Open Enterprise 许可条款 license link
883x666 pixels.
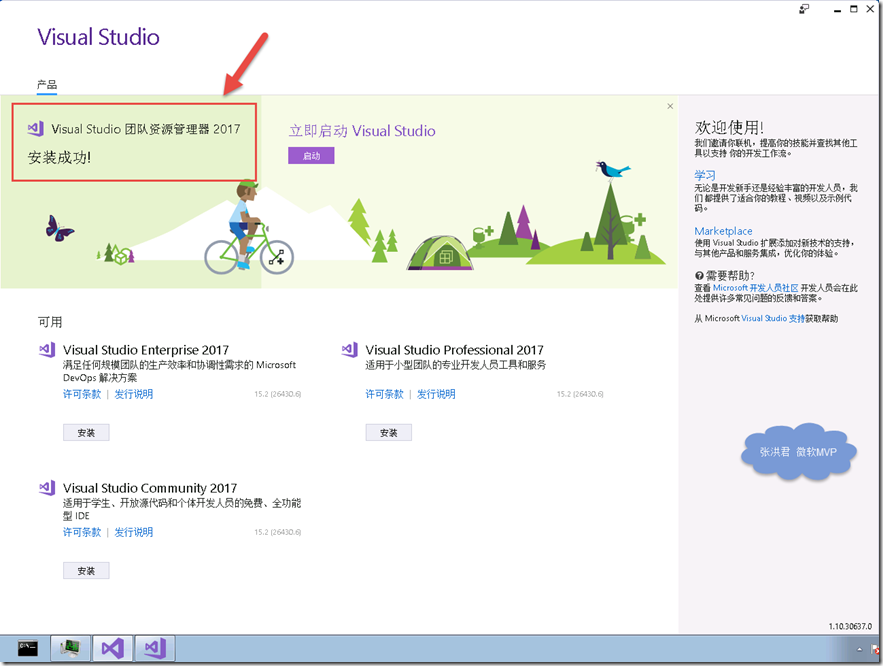pyautogui.click(x=82, y=394)
